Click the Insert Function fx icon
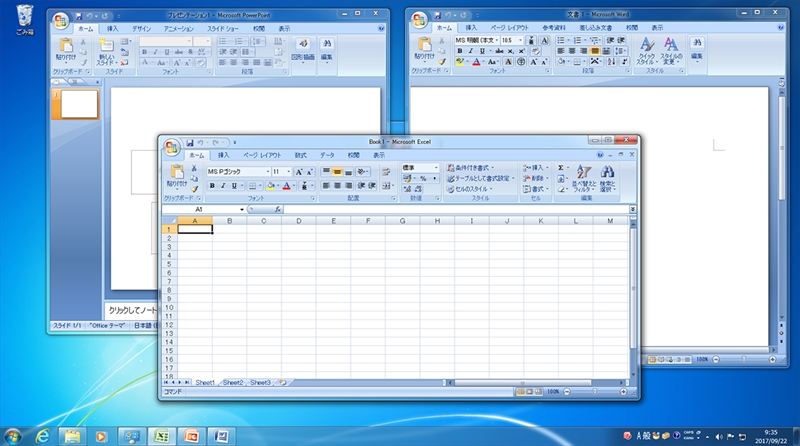 click(278, 209)
